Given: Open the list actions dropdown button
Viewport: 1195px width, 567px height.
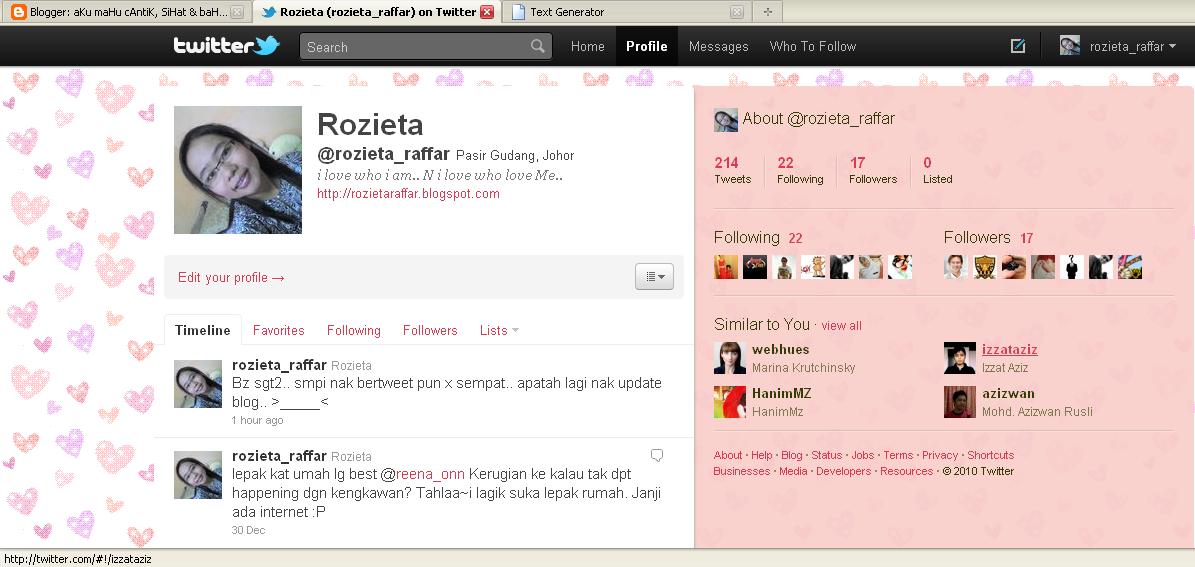Looking at the screenshot, I should click(655, 277).
